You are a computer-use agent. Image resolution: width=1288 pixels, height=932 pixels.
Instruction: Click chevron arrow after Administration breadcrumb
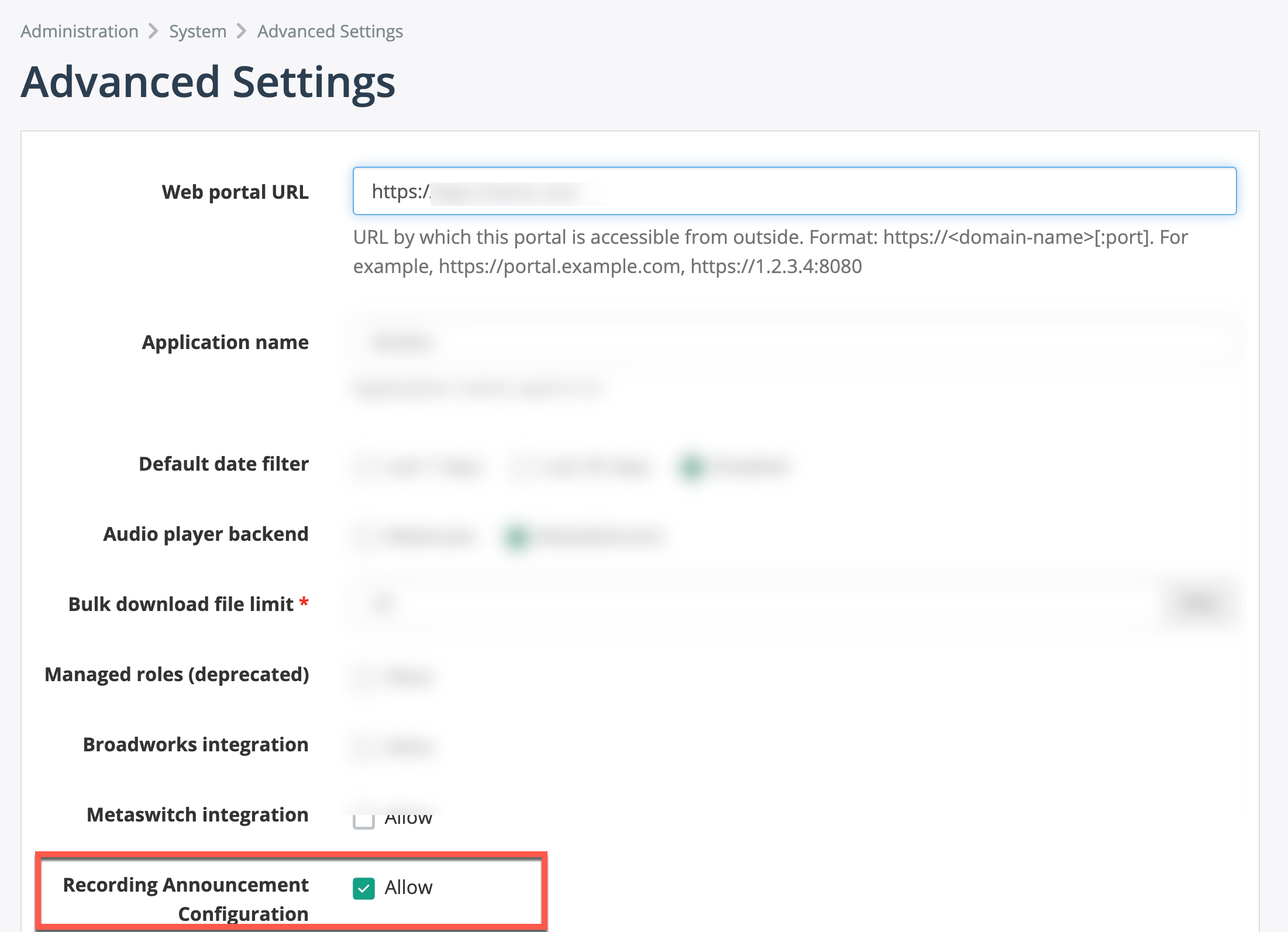[x=153, y=31]
